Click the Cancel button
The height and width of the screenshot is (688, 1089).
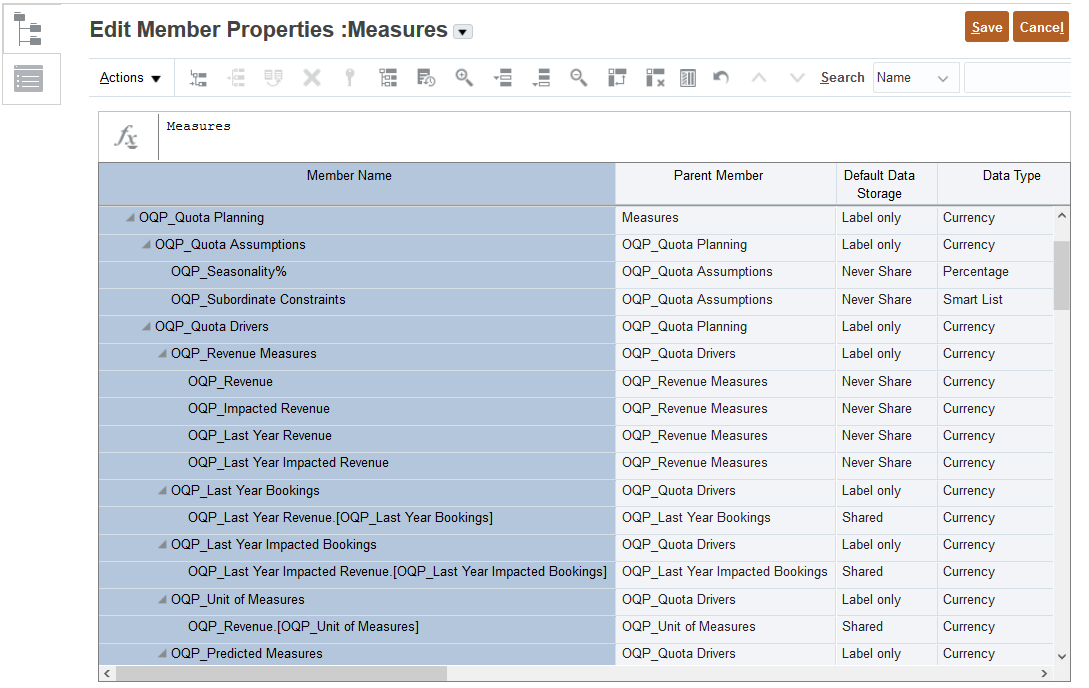(1040, 27)
